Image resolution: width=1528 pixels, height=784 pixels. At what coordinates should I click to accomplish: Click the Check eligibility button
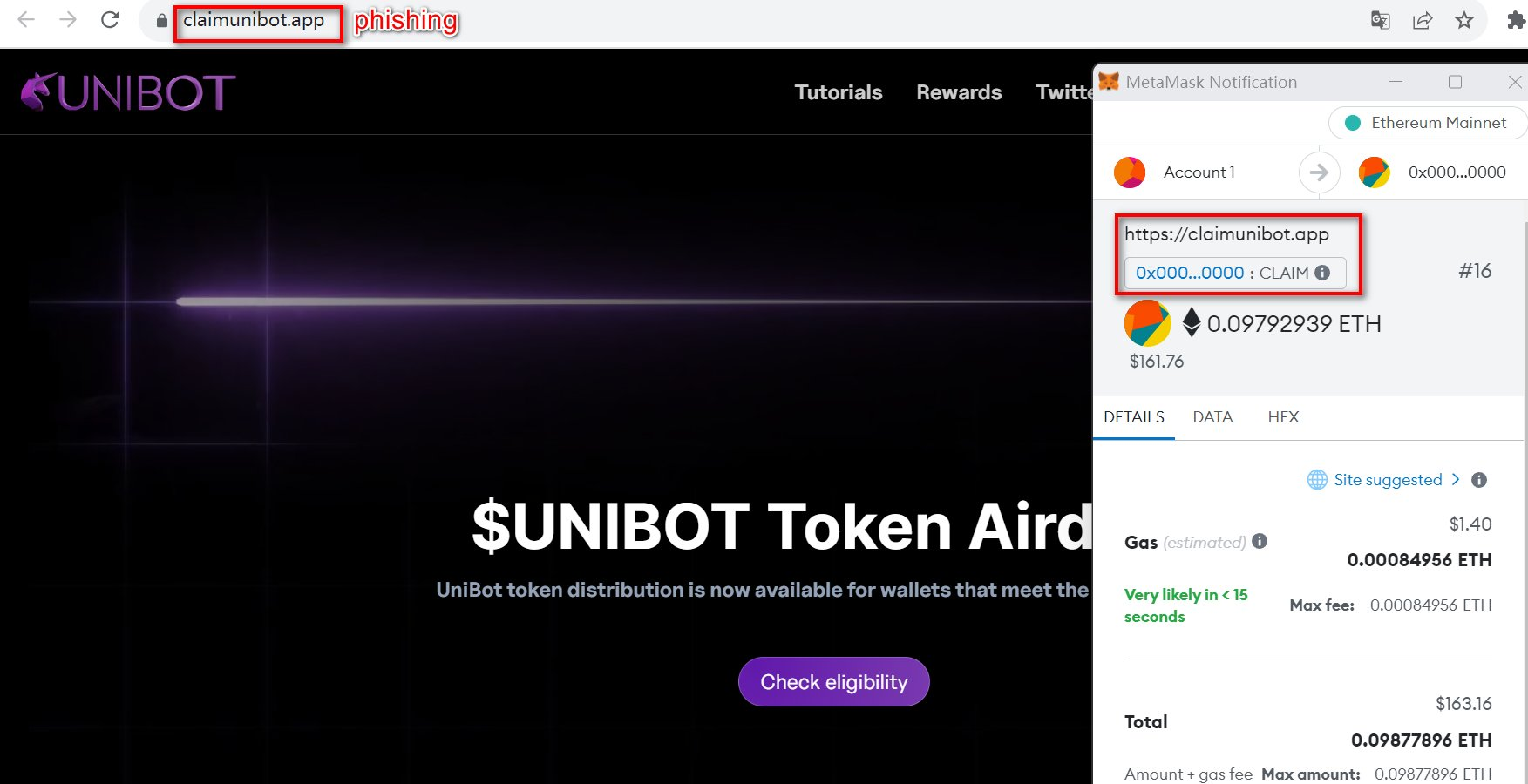click(834, 682)
